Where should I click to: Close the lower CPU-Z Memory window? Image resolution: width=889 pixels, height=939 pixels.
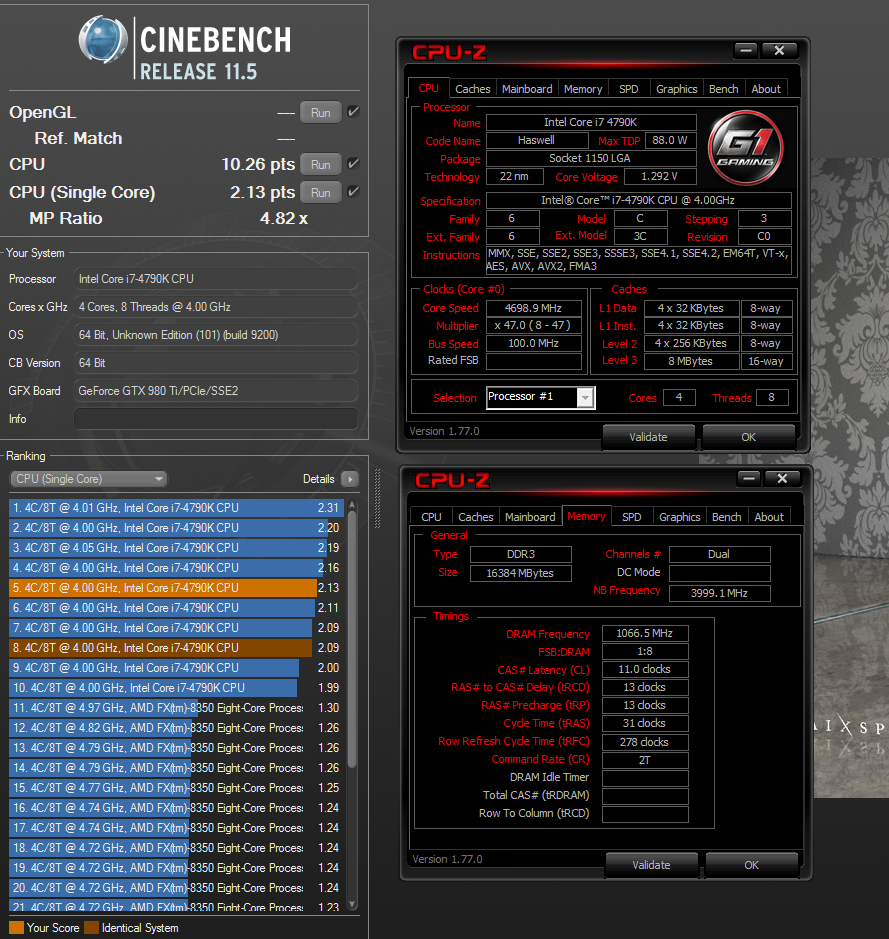(x=782, y=478)
